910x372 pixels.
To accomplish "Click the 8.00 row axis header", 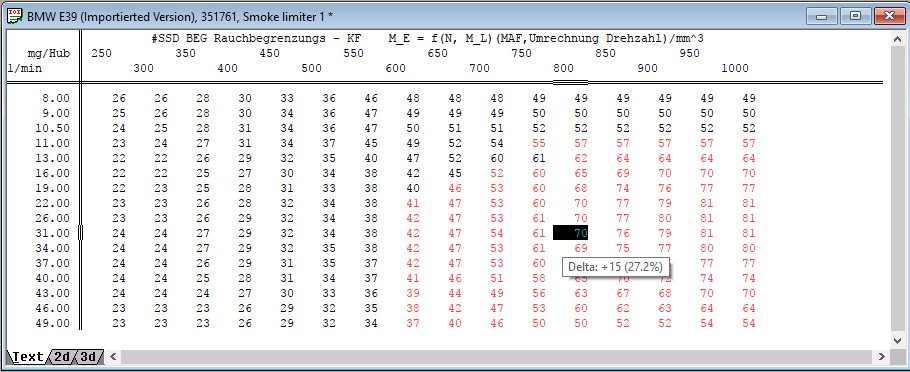I will [x=56, y=98].
